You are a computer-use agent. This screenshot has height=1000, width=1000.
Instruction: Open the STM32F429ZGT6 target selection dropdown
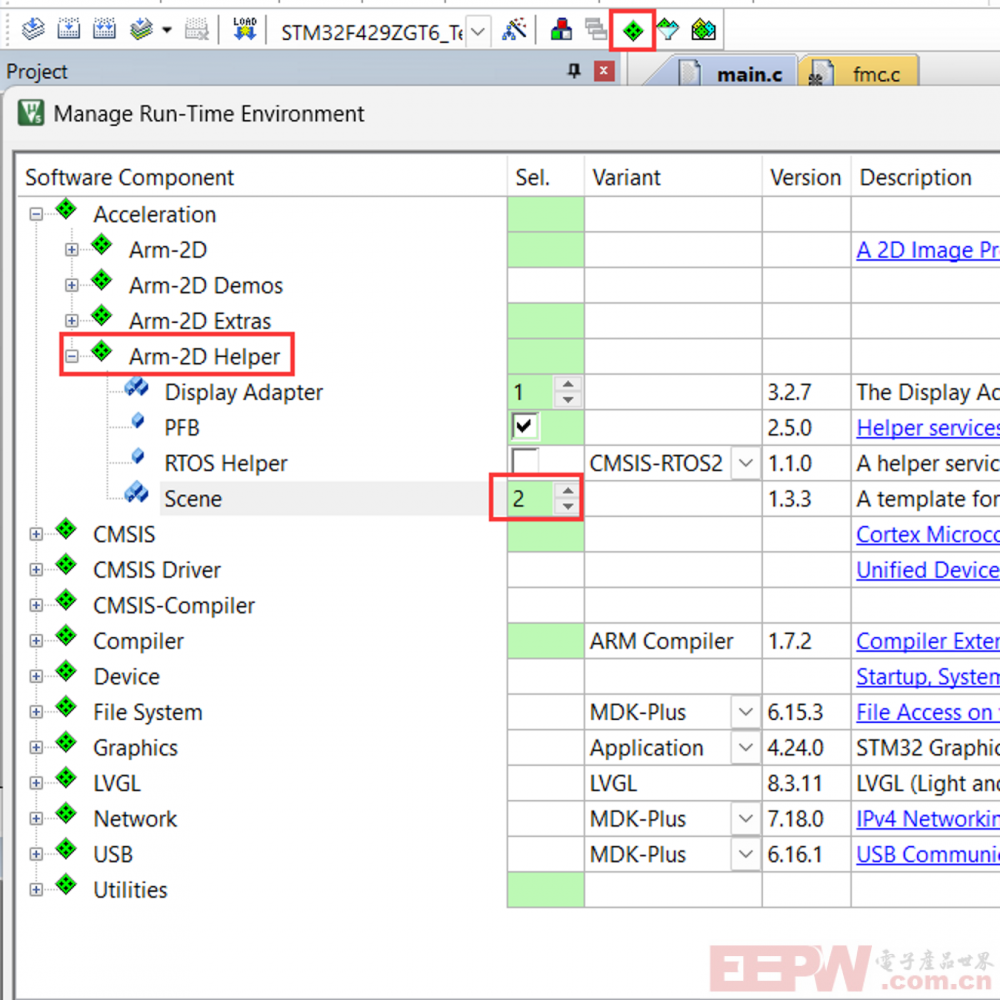click(x=478, y=31)
